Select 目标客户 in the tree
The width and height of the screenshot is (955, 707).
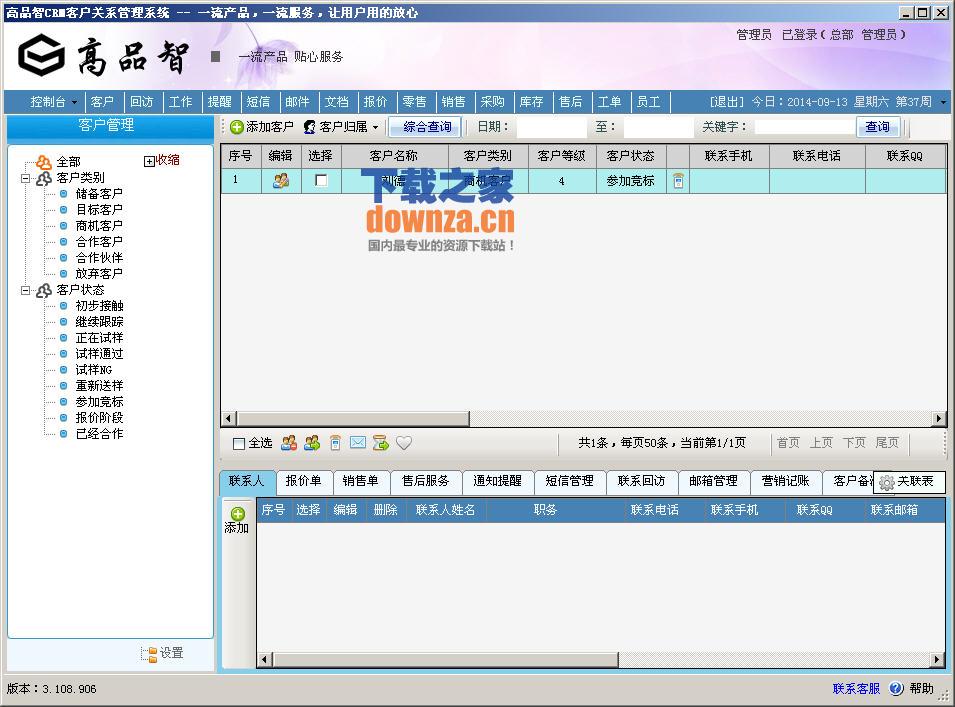point(99,209)
